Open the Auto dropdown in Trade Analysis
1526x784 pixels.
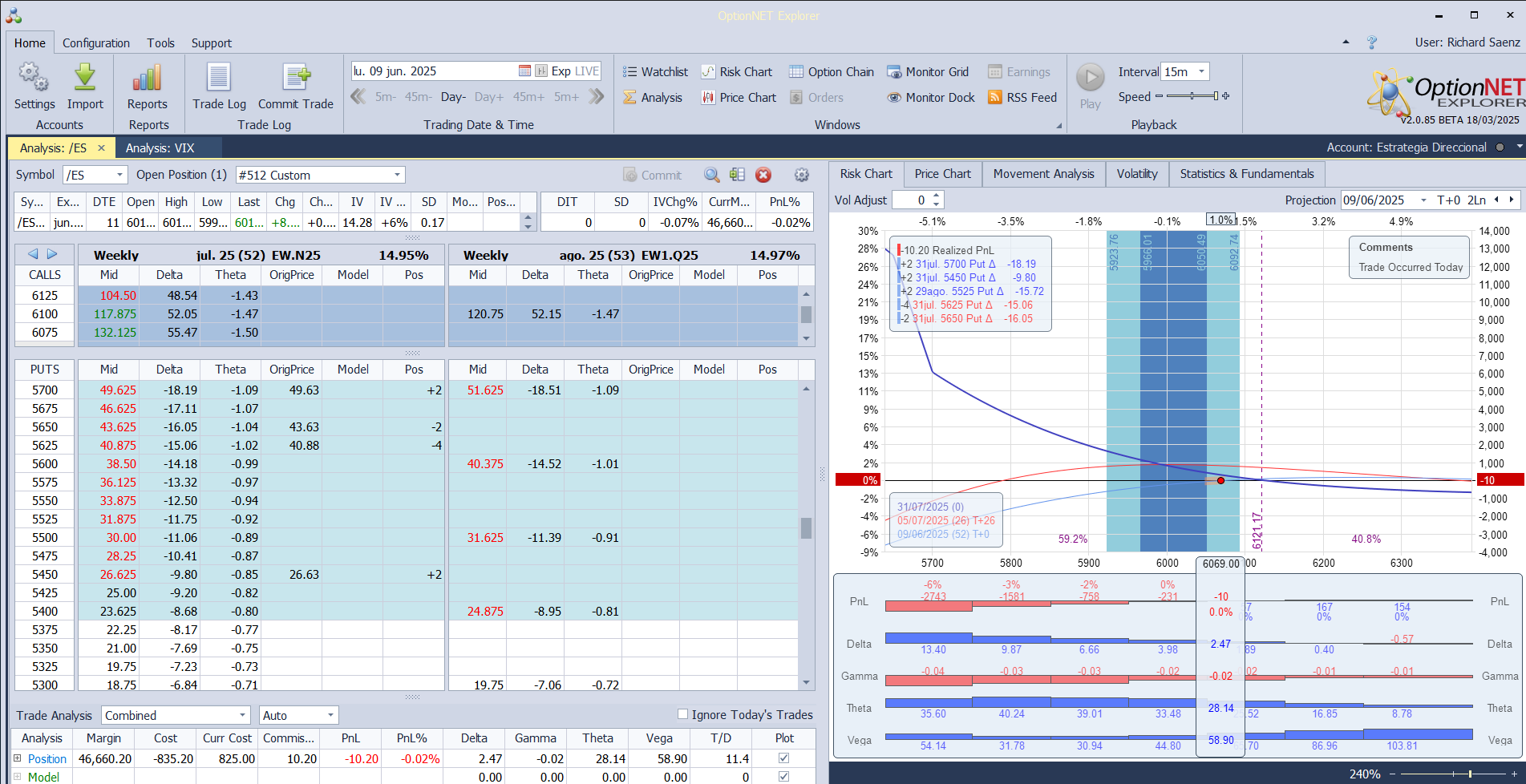(330, 715)
